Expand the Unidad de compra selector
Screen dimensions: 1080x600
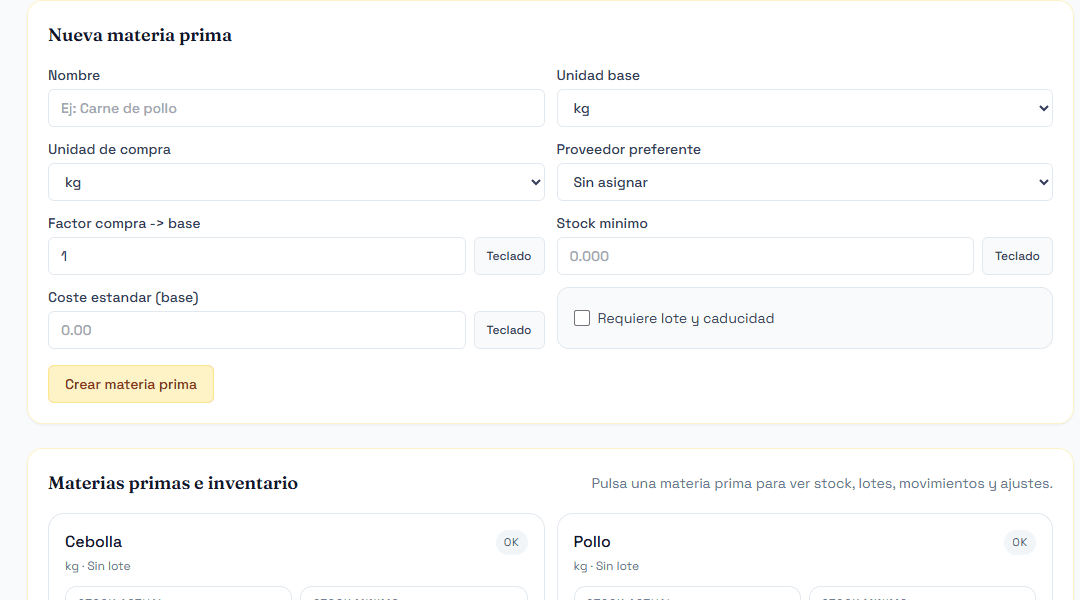click(296, 182)
